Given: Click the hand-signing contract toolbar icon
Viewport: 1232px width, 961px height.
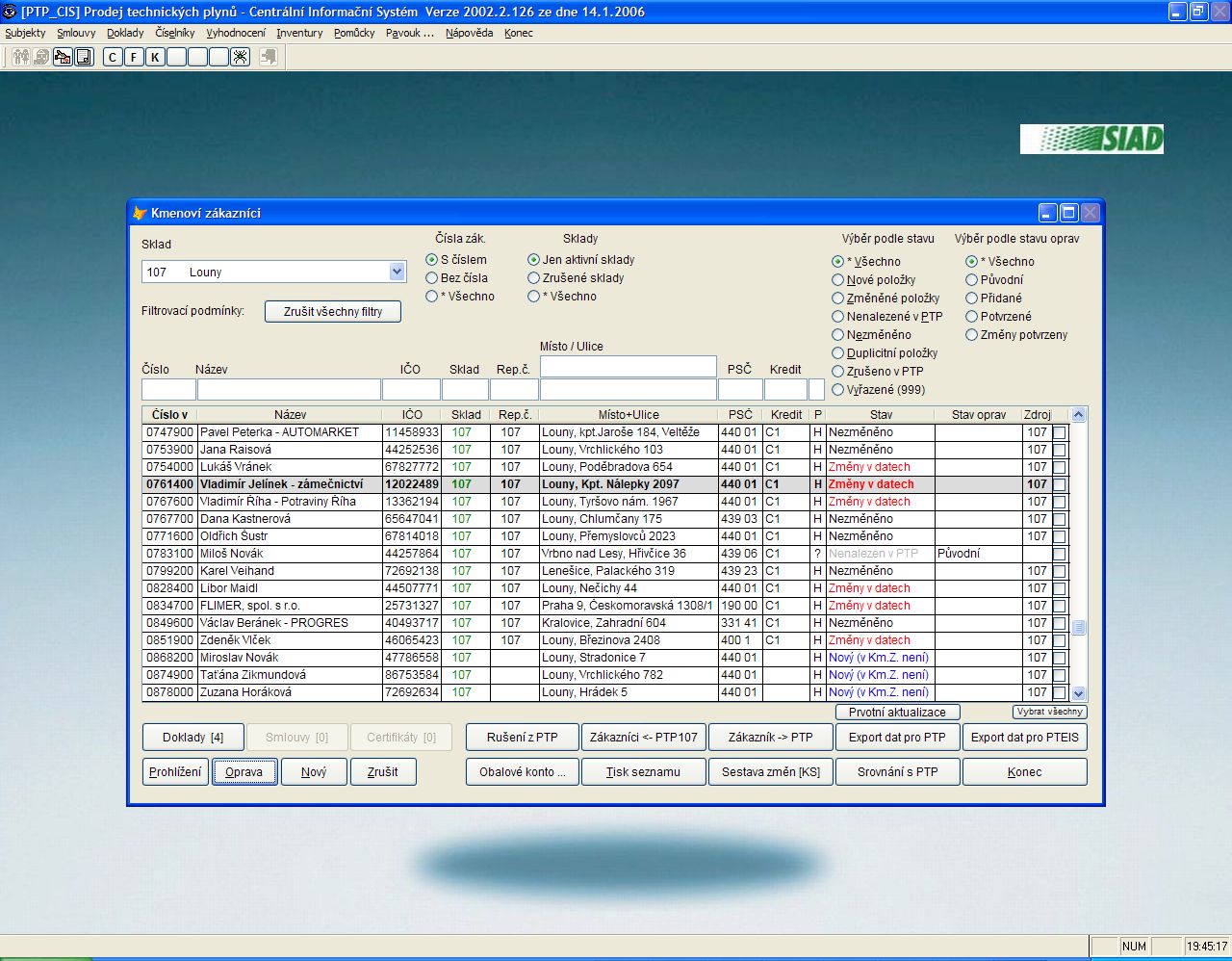Looking at the screenshot, I should 63,57.
